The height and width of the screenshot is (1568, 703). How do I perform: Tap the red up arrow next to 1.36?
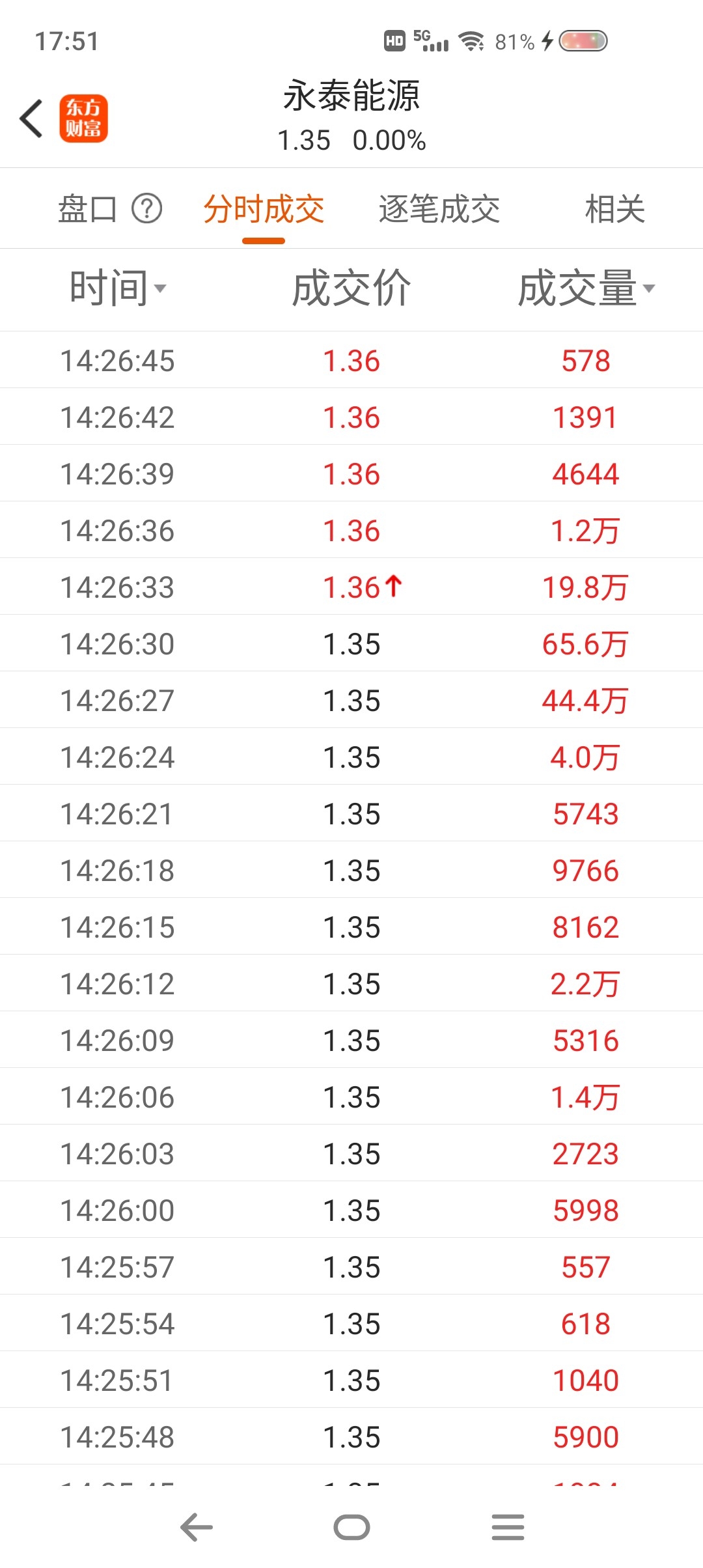[x=393, y=586]
